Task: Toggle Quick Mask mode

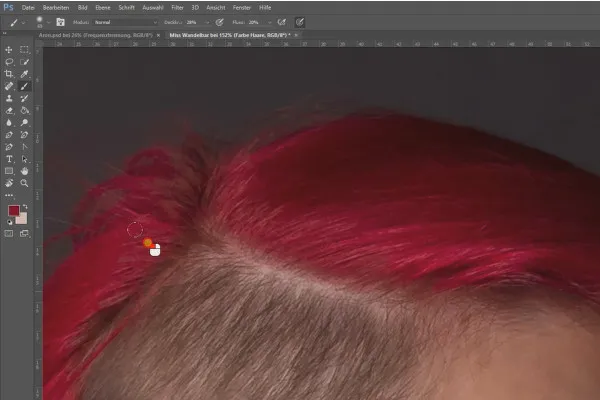Action: click(x=9, y=233)
